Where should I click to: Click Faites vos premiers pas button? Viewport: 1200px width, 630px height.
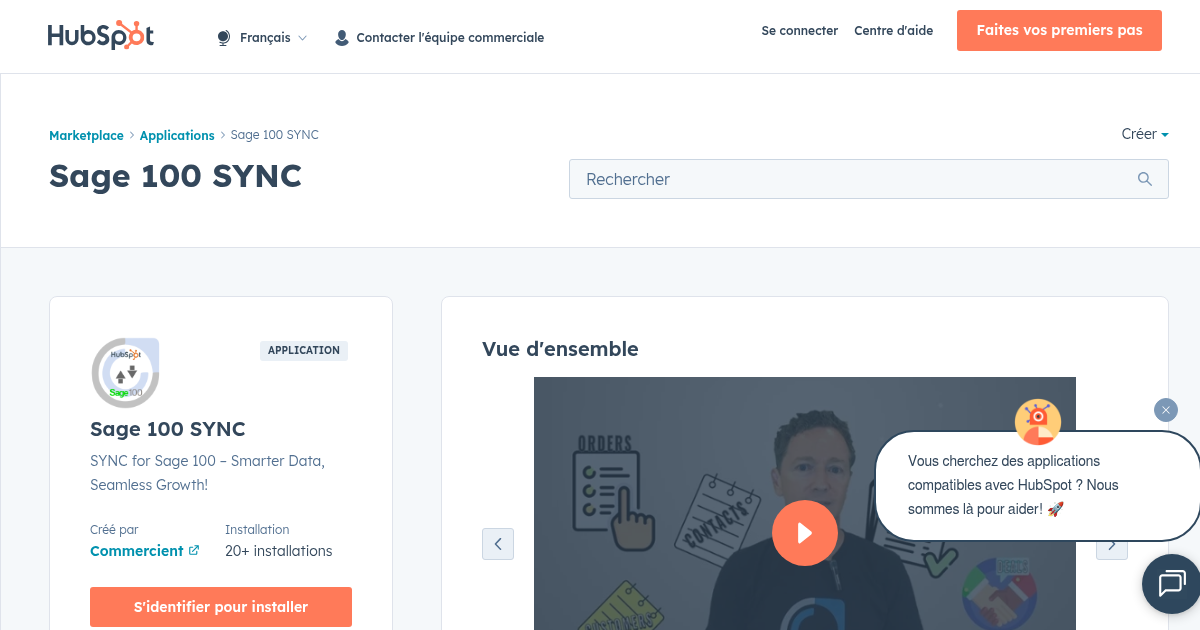(1059, 30)
